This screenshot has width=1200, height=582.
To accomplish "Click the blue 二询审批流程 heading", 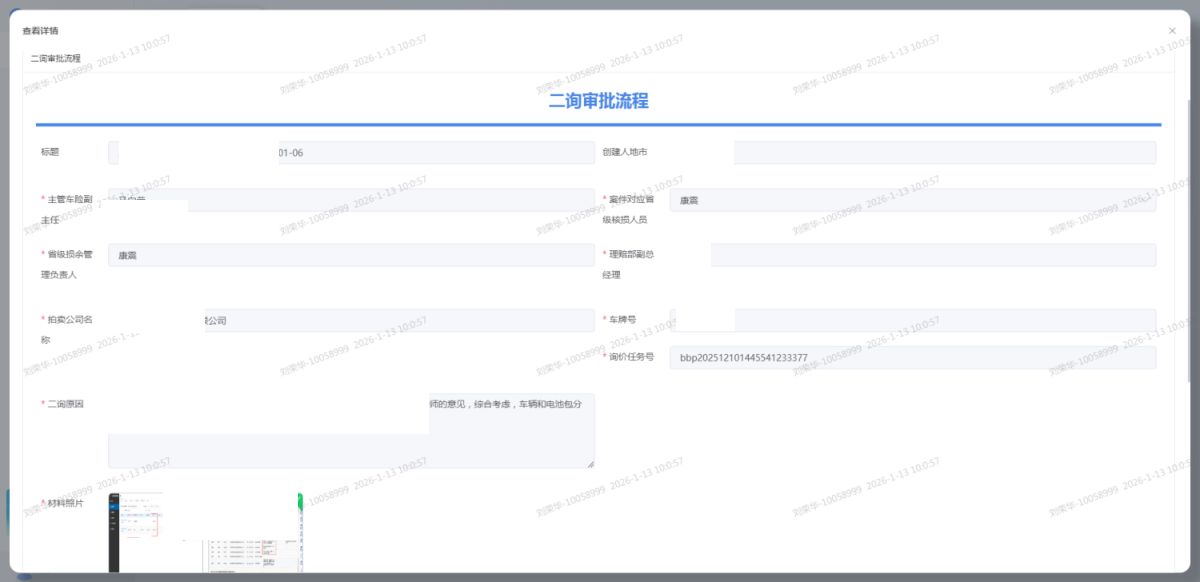I will [x=598, y=101].
